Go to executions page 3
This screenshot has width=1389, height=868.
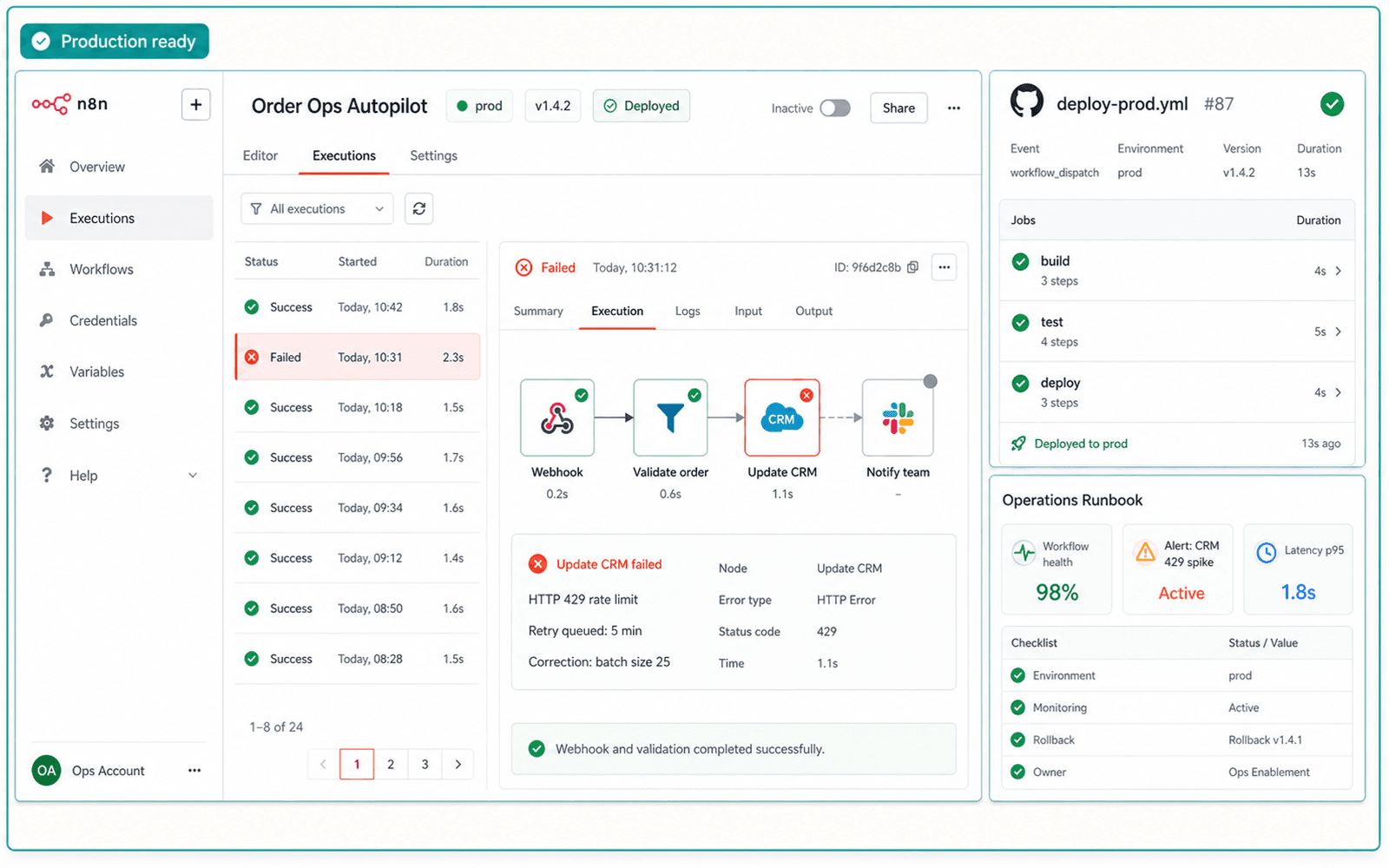coord(425,764)
